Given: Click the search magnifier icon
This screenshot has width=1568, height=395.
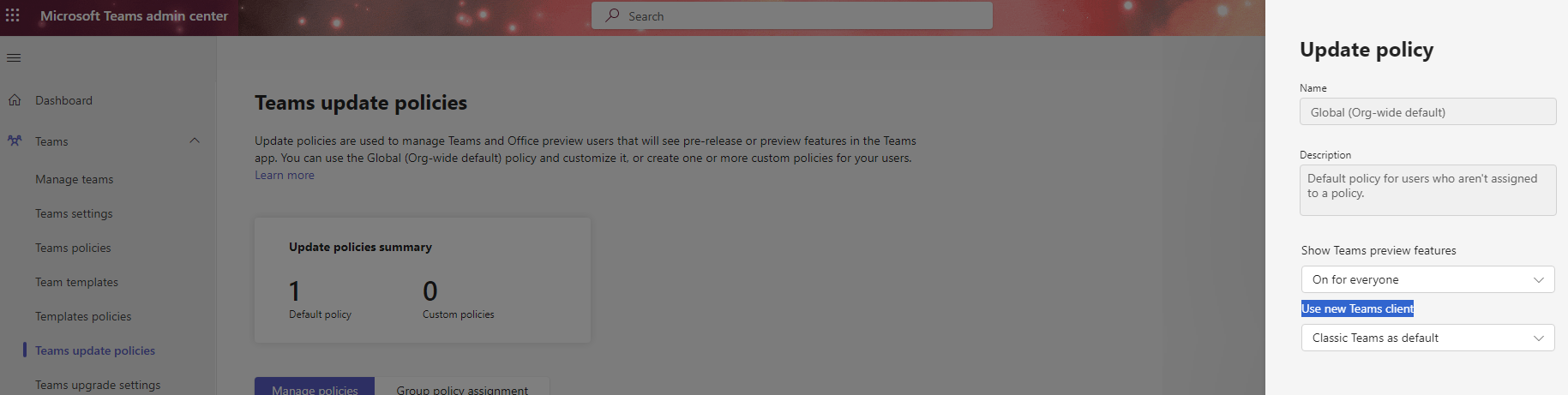Looking at the screenshot, I should tap(612, 15).
